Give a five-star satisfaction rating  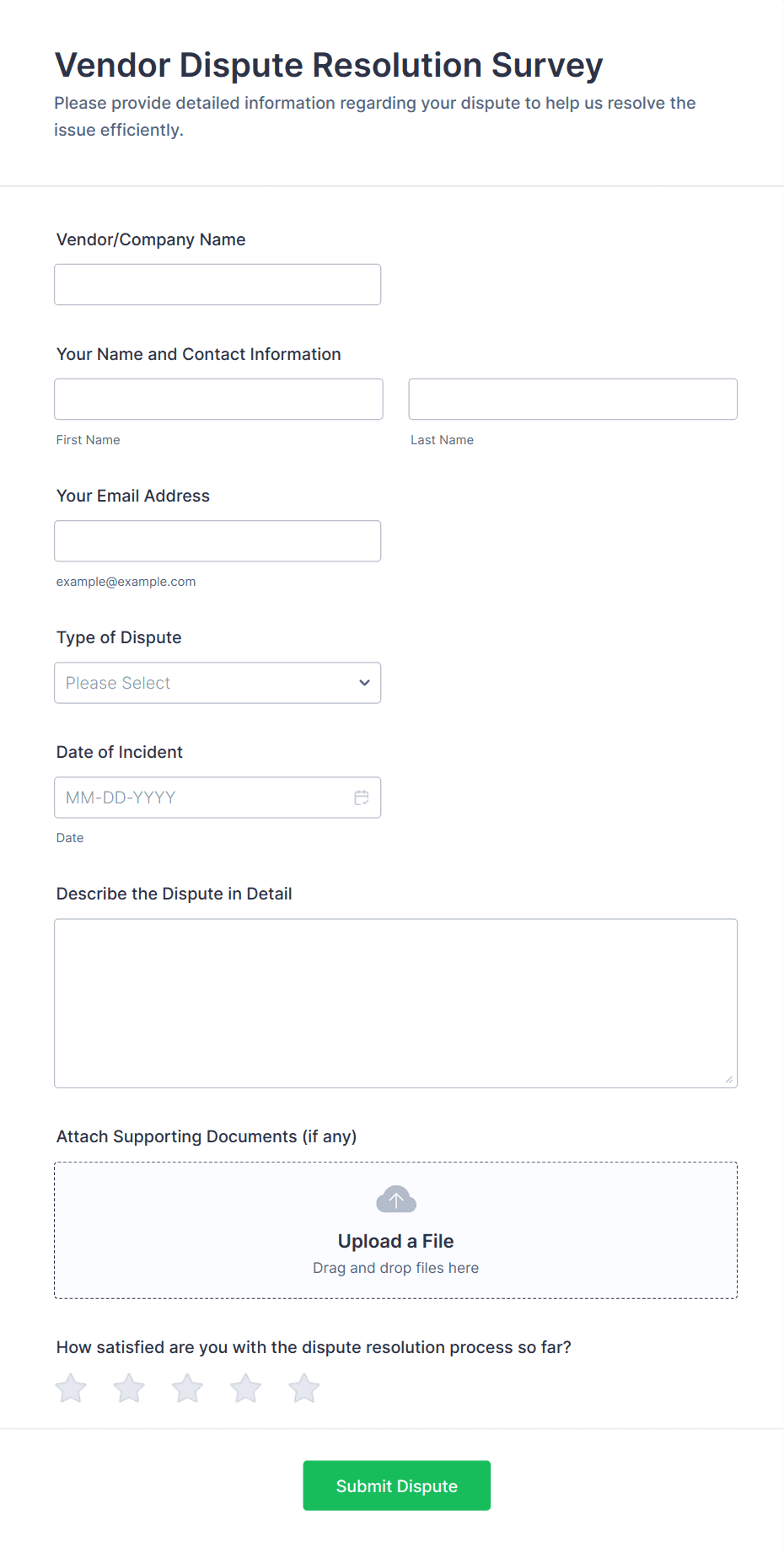(x=303, y=1388)
